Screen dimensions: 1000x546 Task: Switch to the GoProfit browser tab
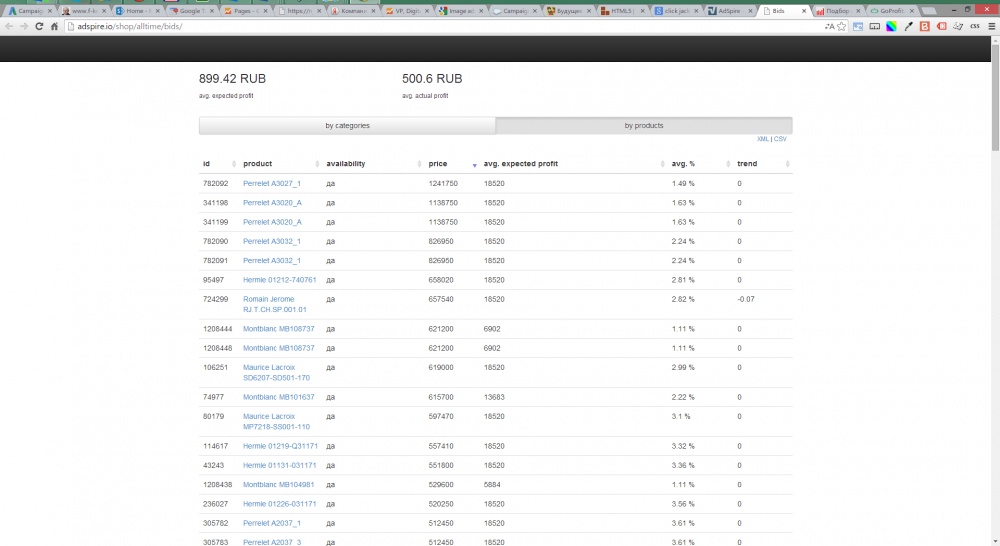[892, 11]
